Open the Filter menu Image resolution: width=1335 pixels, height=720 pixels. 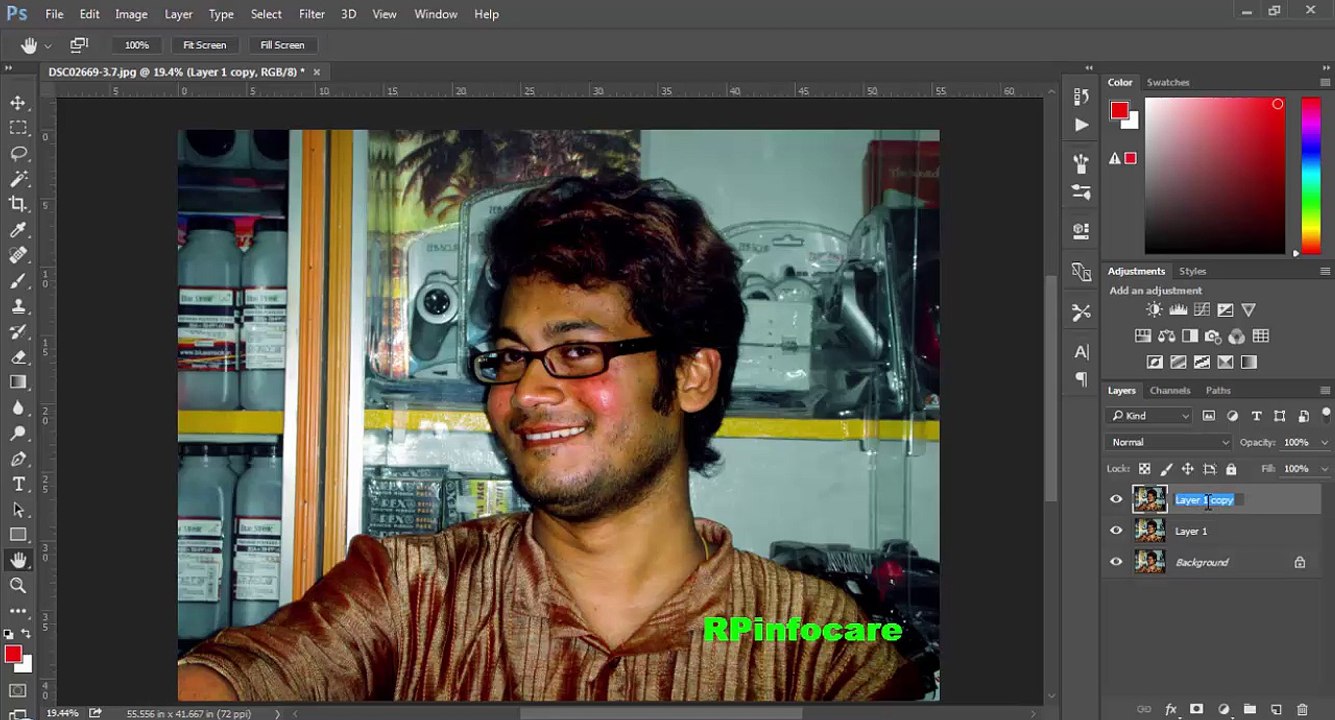click(312, 14)
